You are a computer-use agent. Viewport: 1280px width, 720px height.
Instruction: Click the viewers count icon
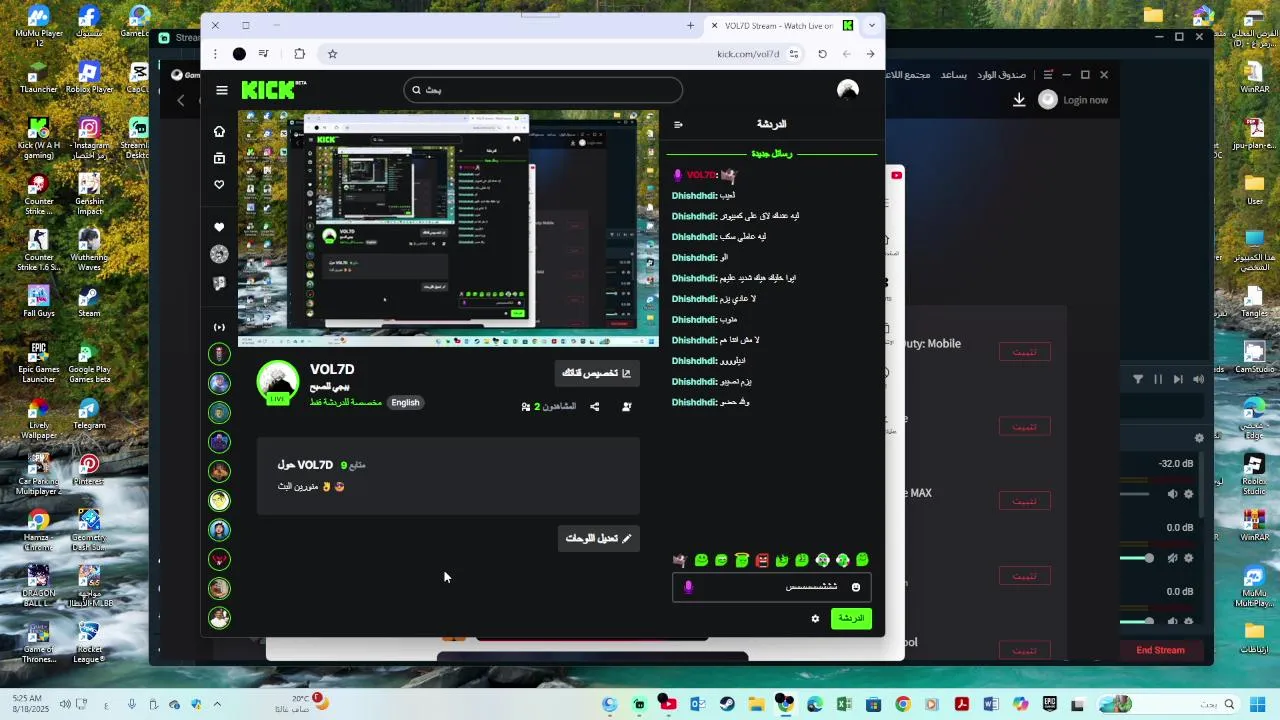pyautogui.click(x=526, y=407)
